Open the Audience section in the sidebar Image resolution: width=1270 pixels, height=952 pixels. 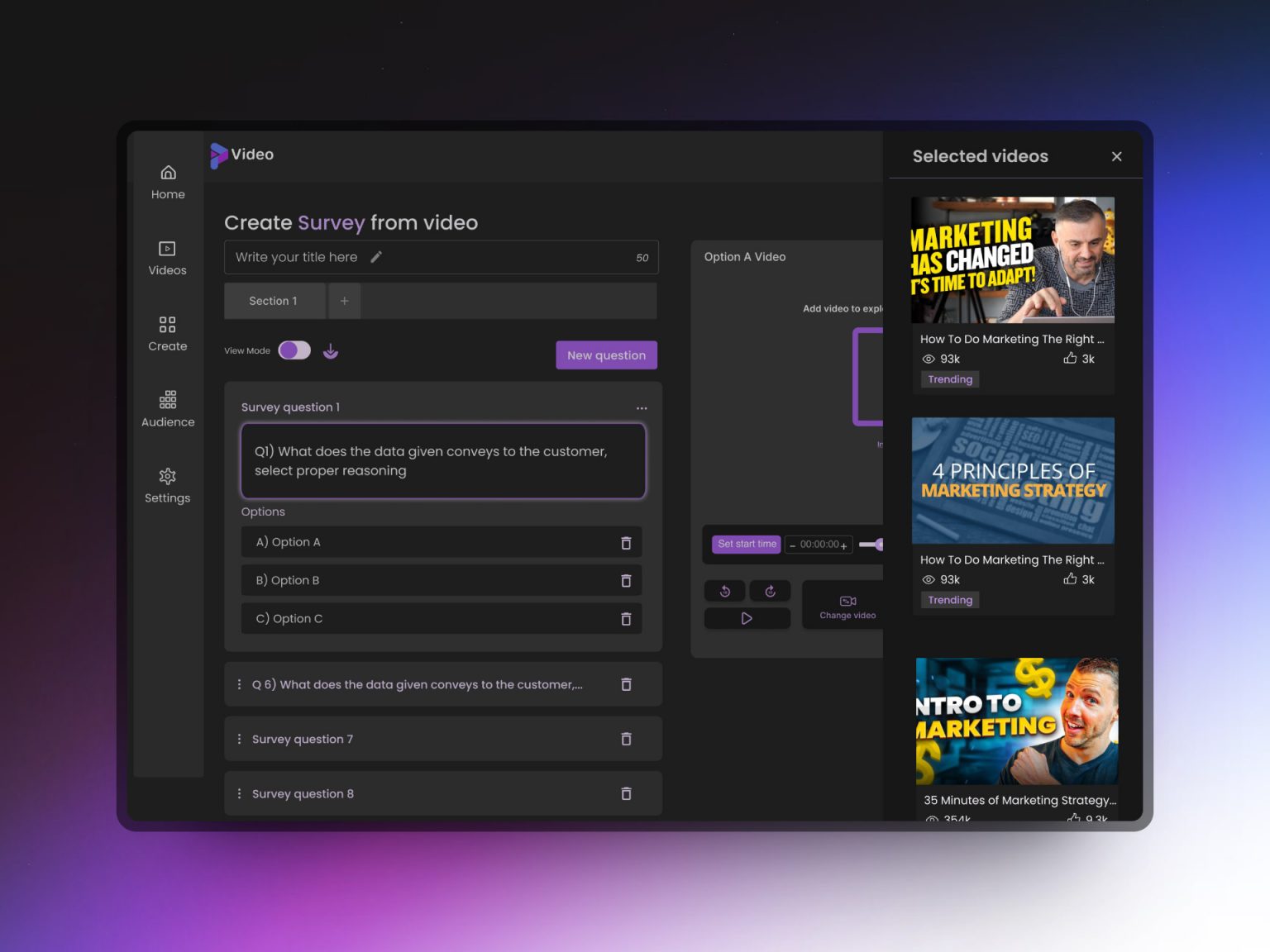[x=167, y=408]
